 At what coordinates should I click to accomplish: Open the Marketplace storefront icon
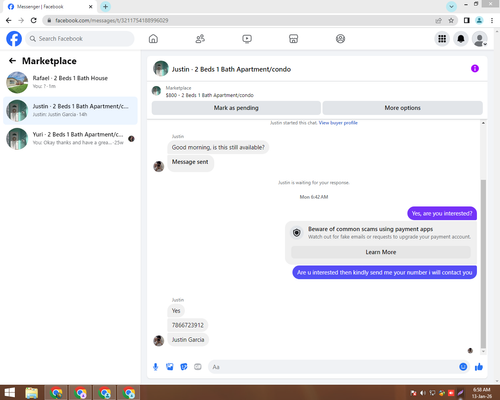[x=293, y=39]
